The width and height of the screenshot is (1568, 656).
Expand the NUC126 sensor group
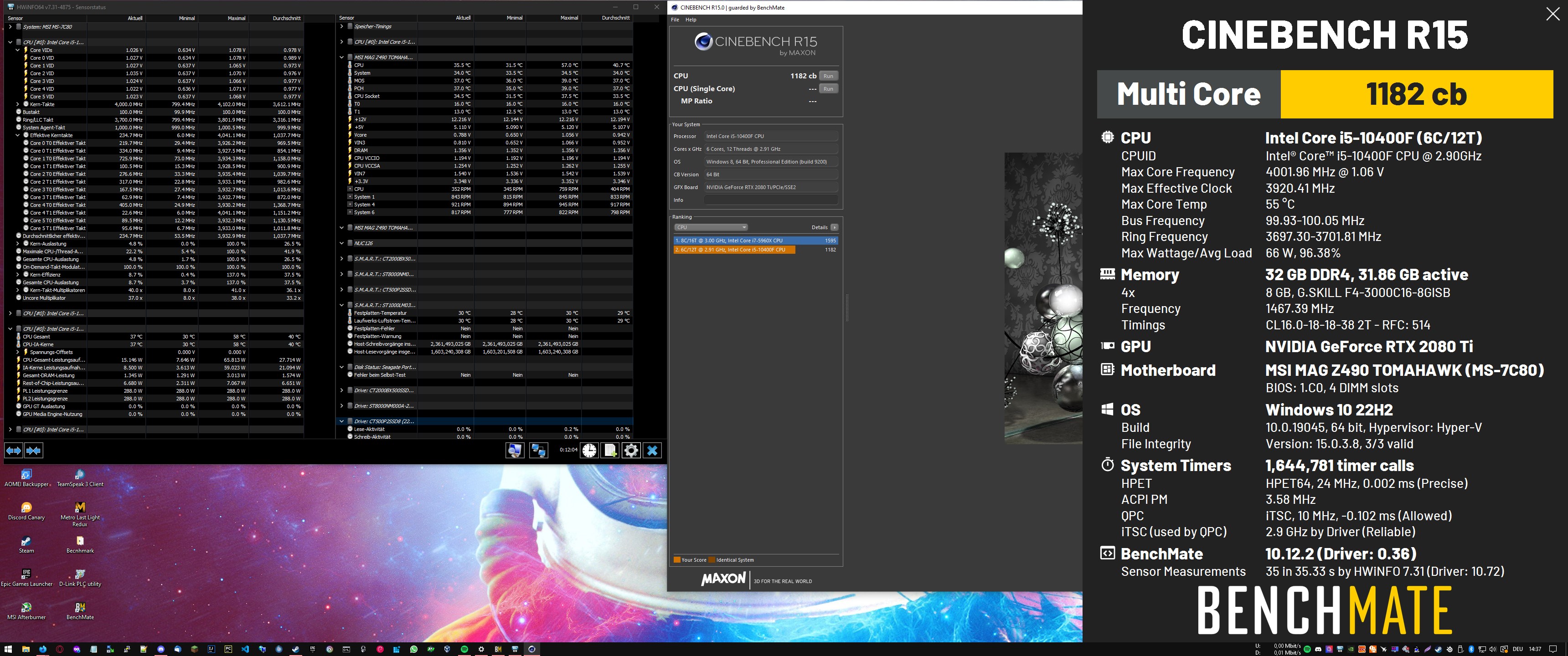pyautogui.click(x=341, y=243)
